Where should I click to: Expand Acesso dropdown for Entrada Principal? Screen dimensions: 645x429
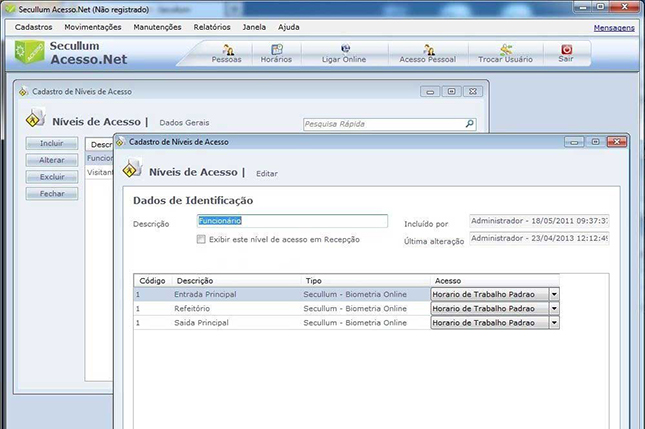pyautogui.click(x=554, y=295)
